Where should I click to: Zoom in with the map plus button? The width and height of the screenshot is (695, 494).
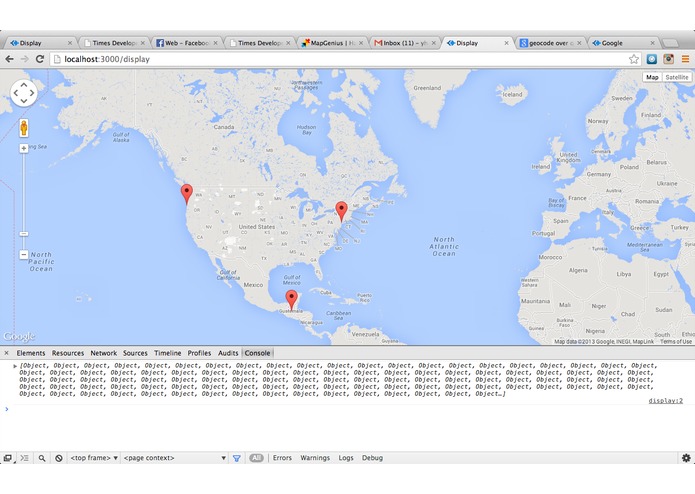click(24, 148)
